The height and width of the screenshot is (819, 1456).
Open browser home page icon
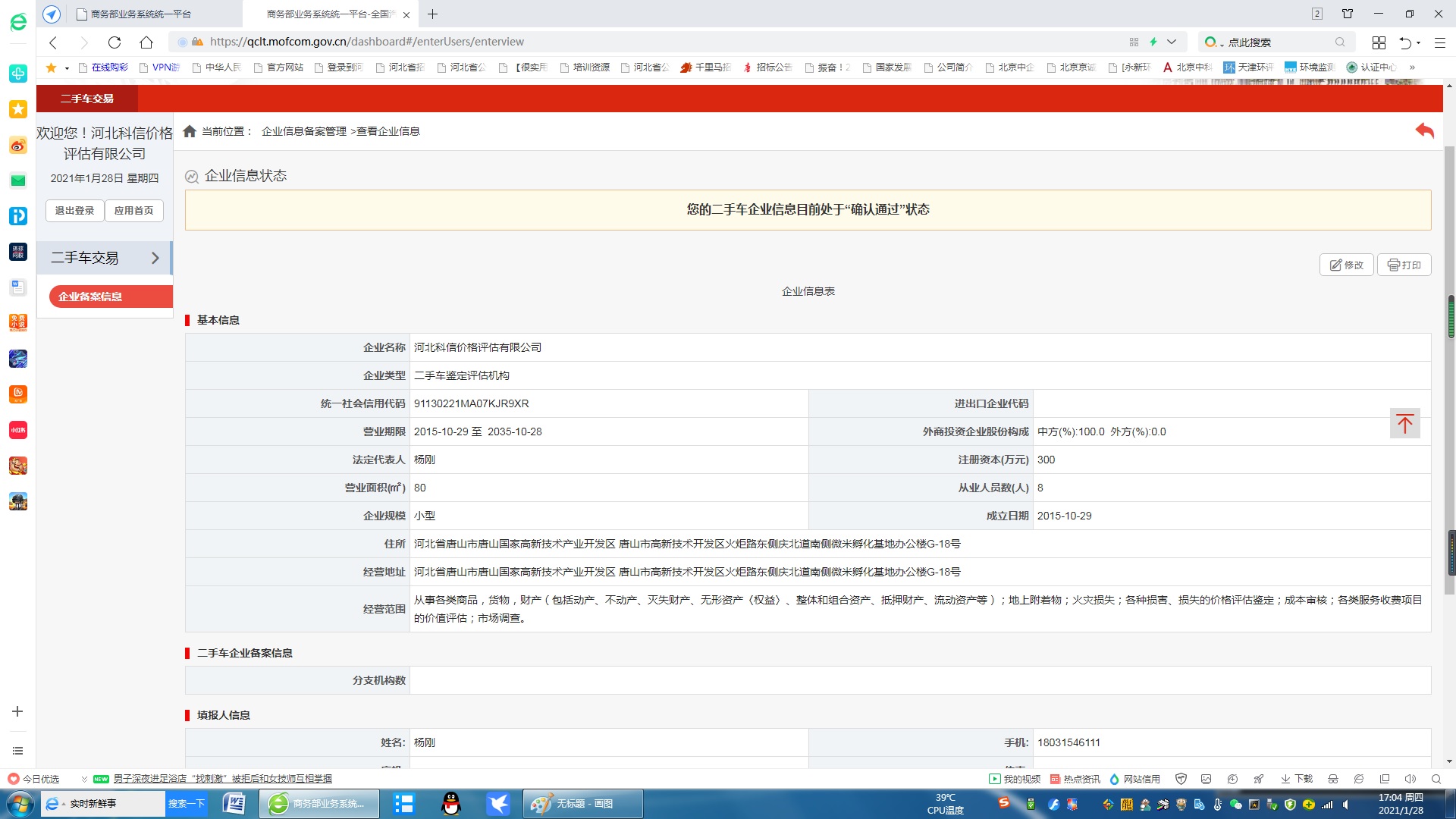coord(146,42)
